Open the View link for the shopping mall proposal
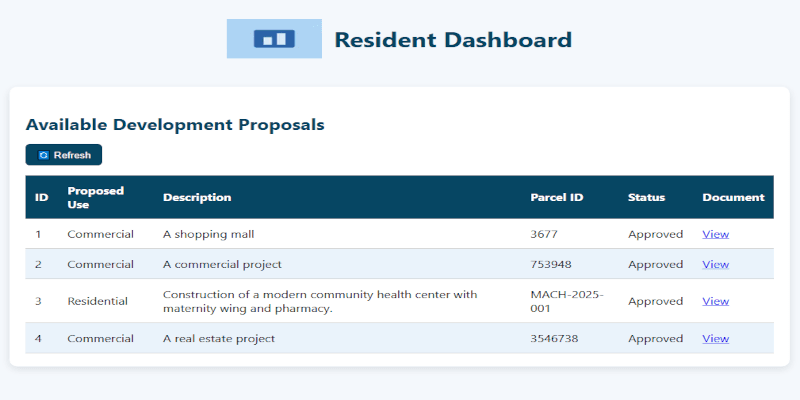Screen dimensions: 800x400 [x=715, y=234]
